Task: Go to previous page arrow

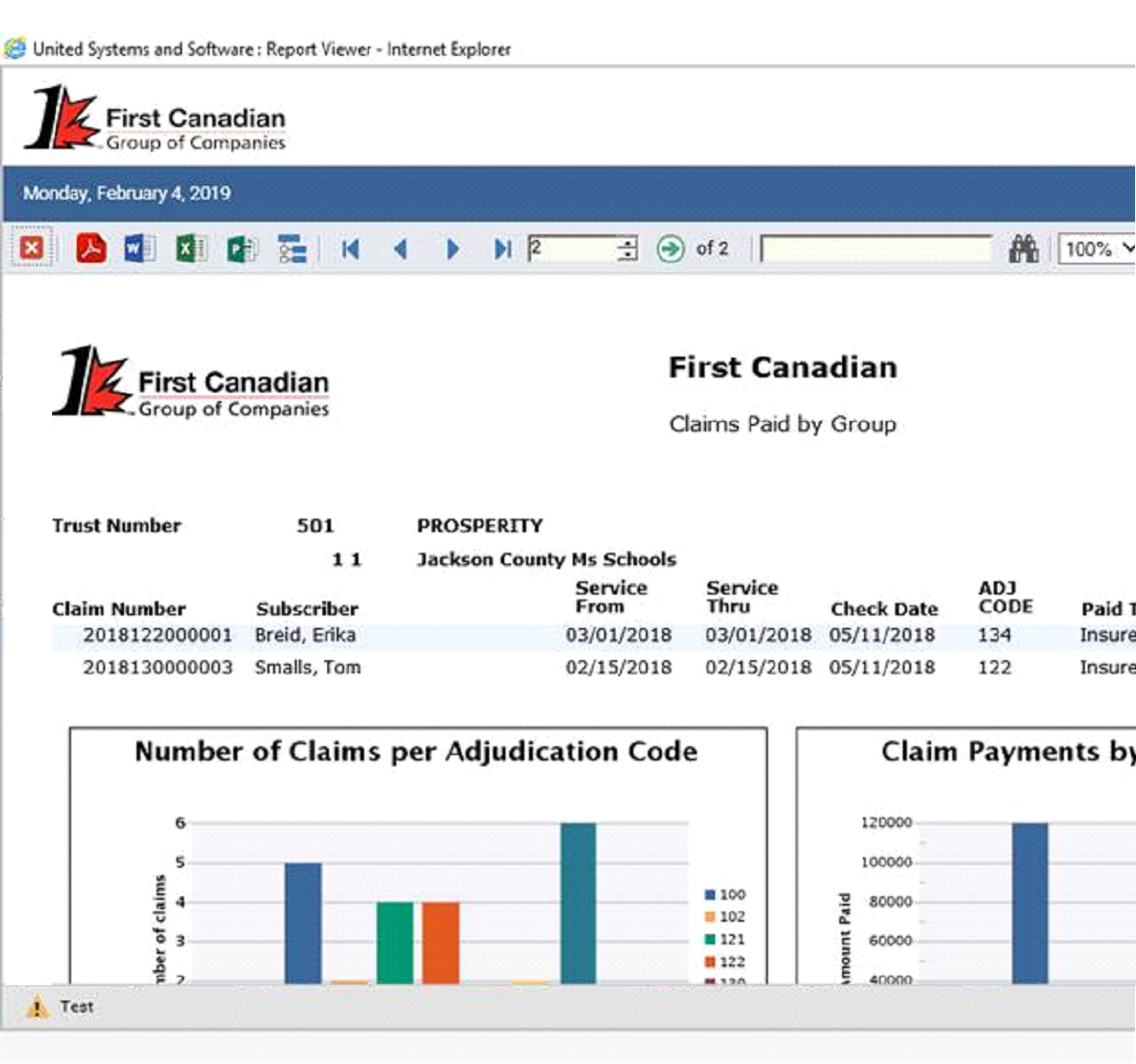Action: [x=401, y=249]
